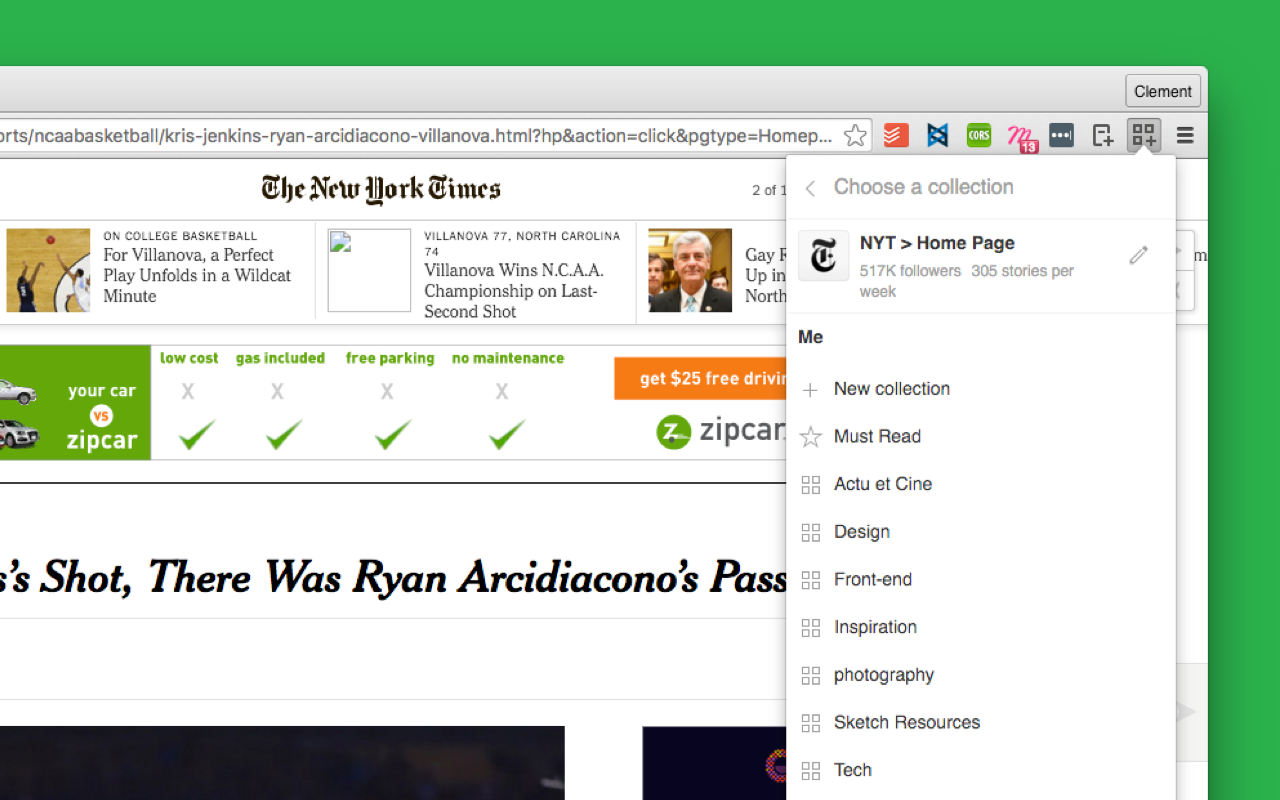This screenshot has height=800, width=1280.
Task: Click the add-page extension icon
Action: tap(1103, 135)
